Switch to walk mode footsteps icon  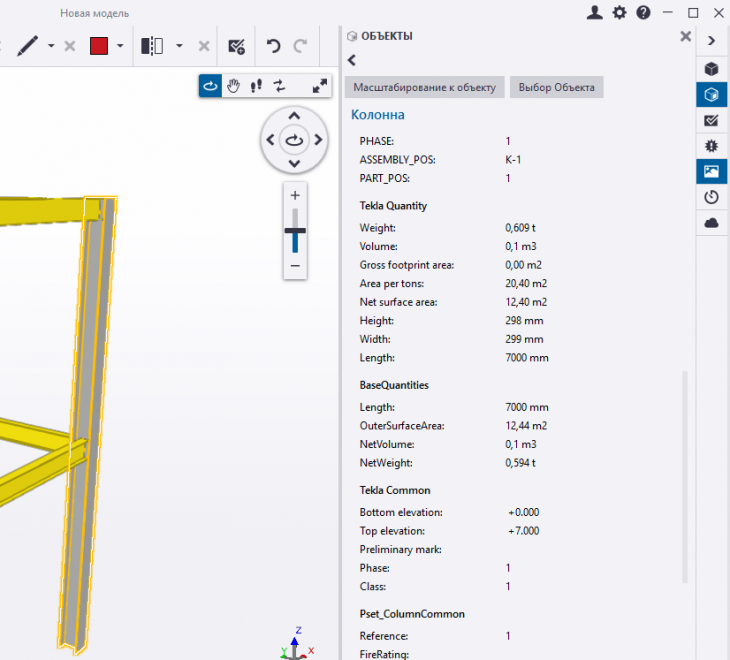pos(256,86)
